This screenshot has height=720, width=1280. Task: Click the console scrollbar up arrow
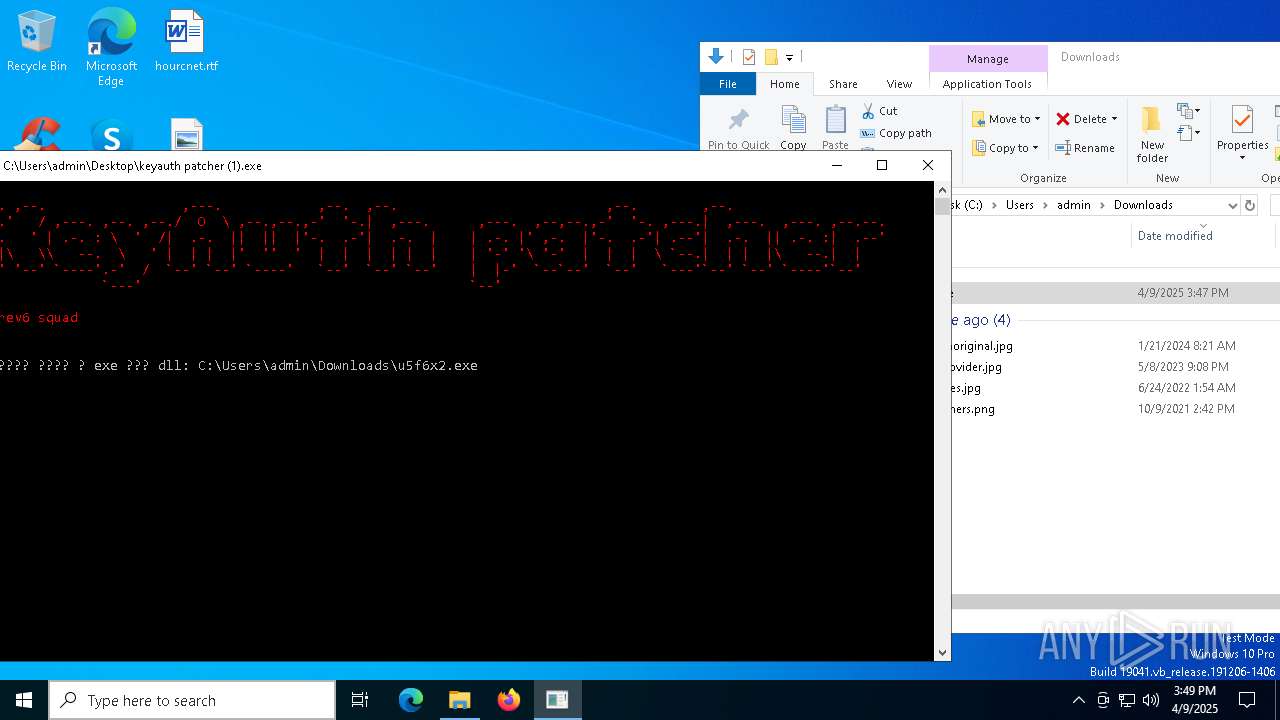pyautogui.click(x=942, y=190)
